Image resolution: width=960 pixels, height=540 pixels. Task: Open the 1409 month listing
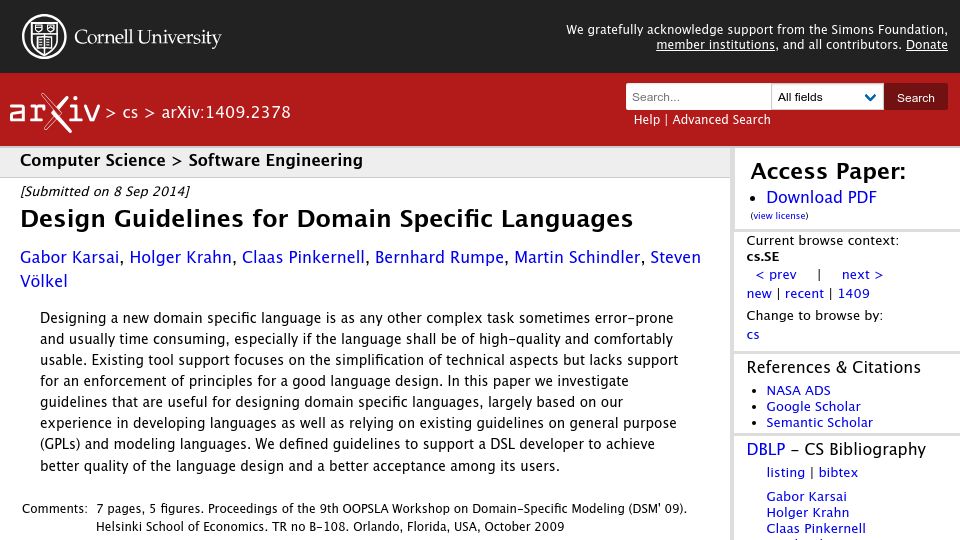click(853, 293)
